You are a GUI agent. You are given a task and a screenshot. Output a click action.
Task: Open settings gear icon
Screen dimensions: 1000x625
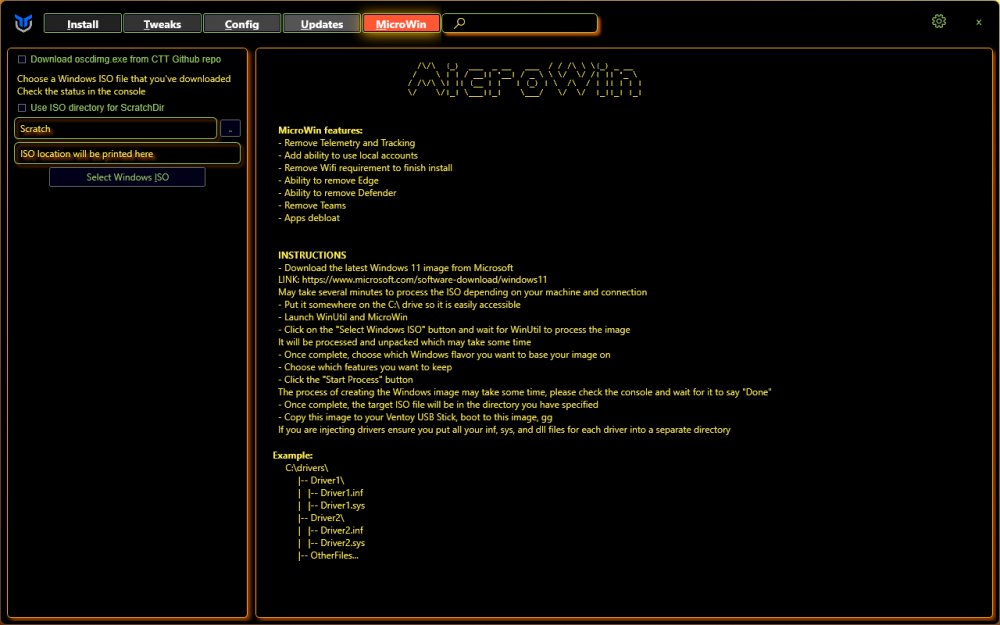click(939, 21)
